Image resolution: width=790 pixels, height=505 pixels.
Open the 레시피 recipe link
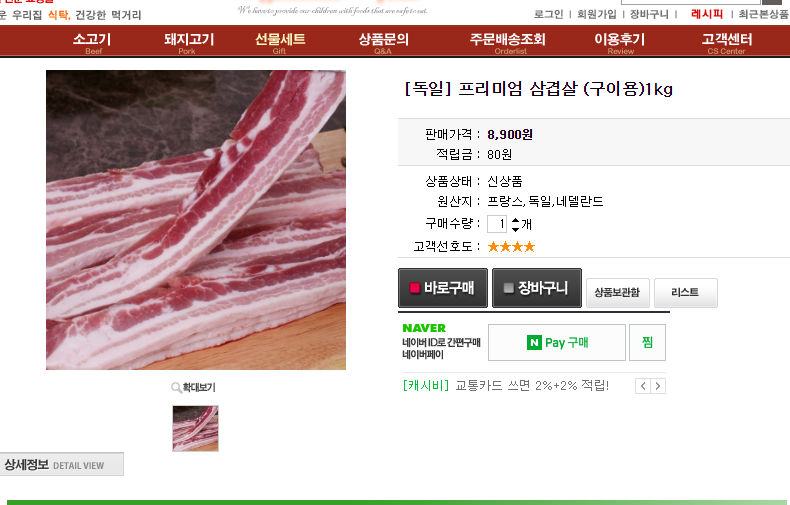coord(706,14)
